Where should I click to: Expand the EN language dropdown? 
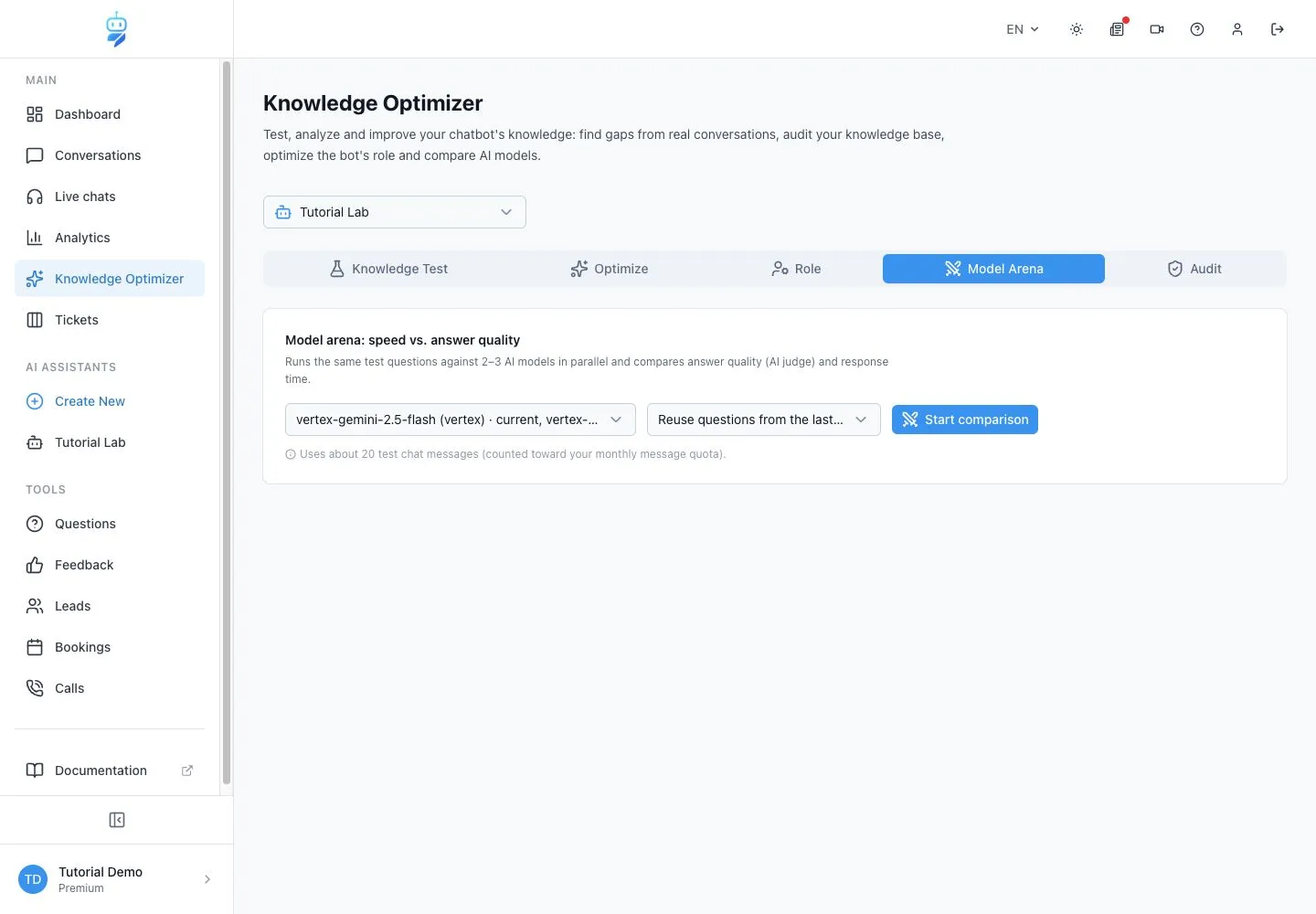point(1023,29)
